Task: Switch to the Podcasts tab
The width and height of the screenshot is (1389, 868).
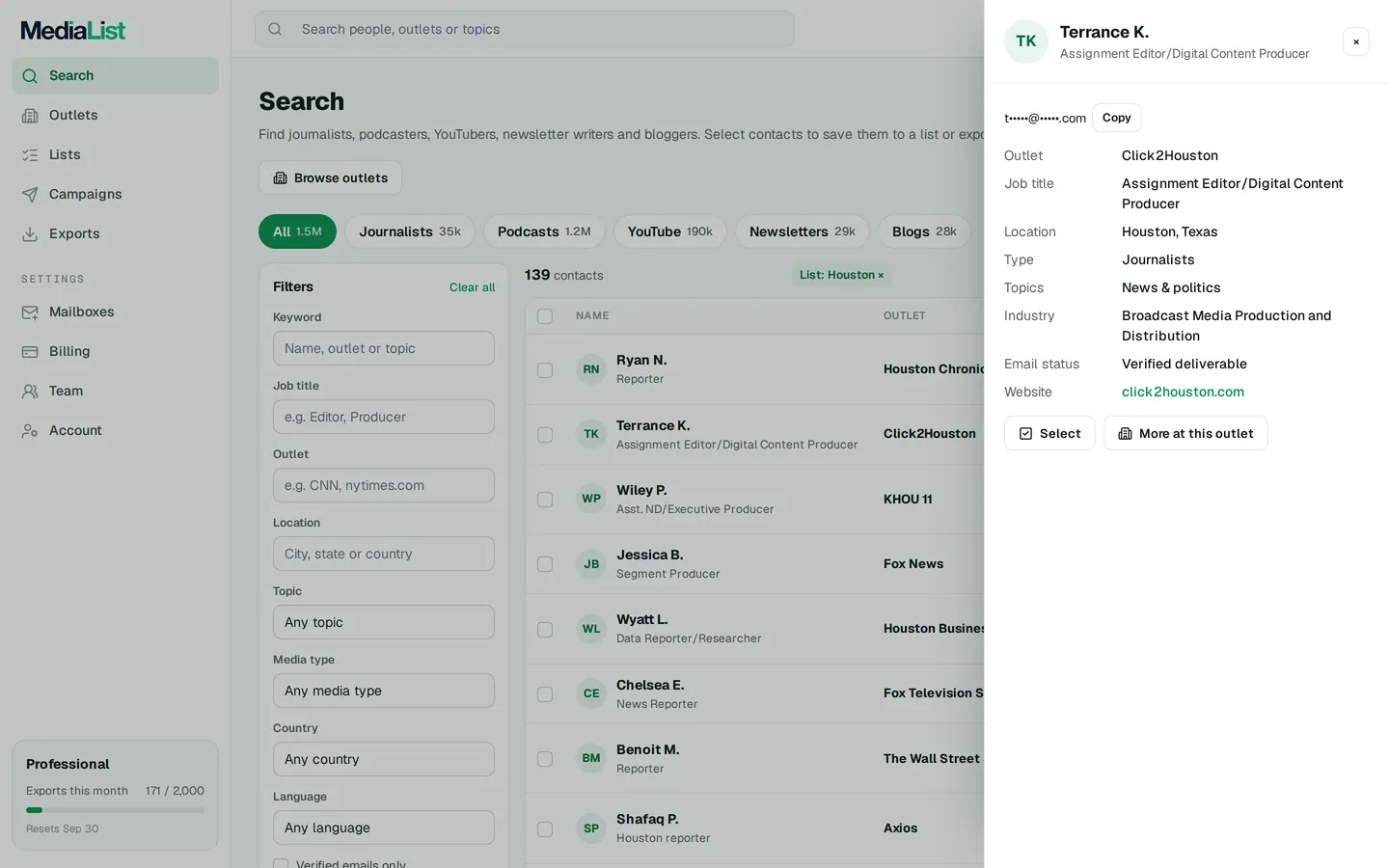Action: (544, 231)
